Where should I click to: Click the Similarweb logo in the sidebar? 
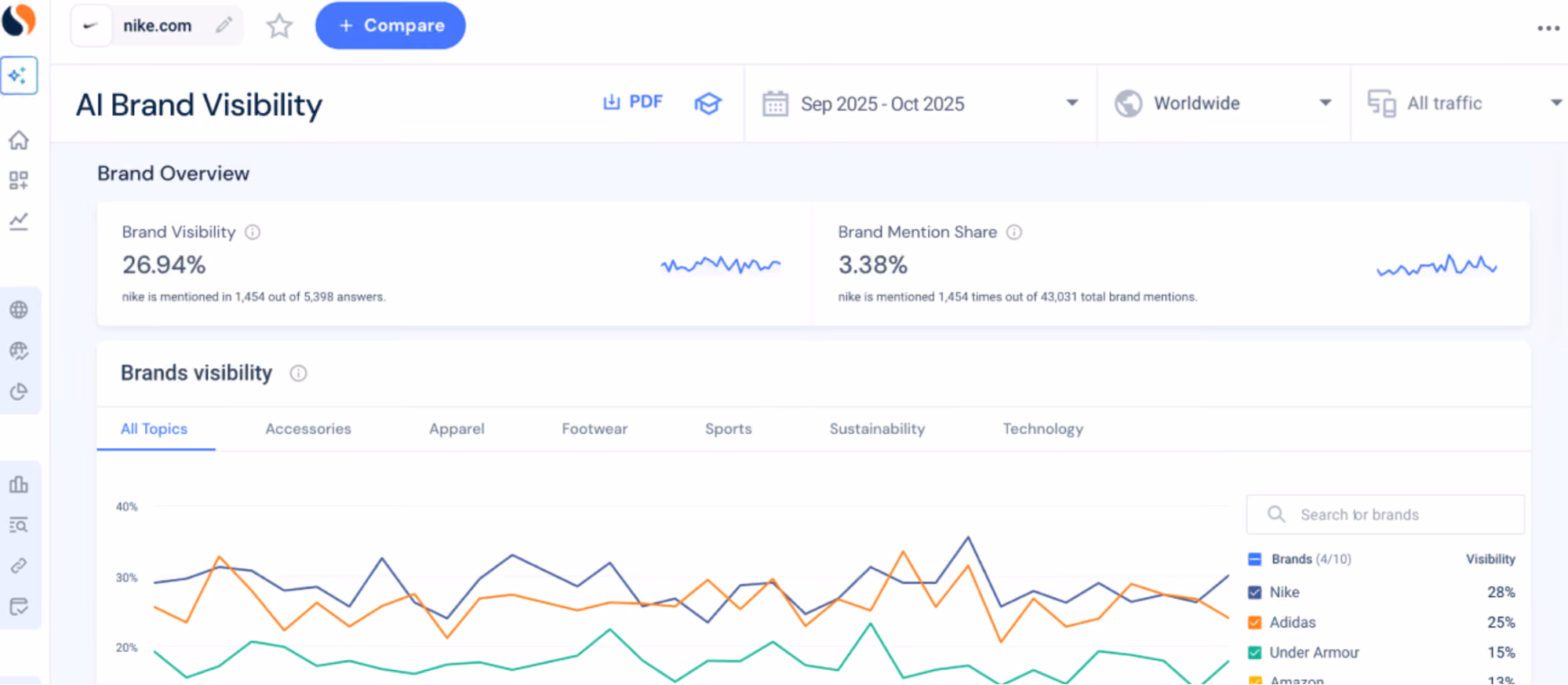click(19, 20)
